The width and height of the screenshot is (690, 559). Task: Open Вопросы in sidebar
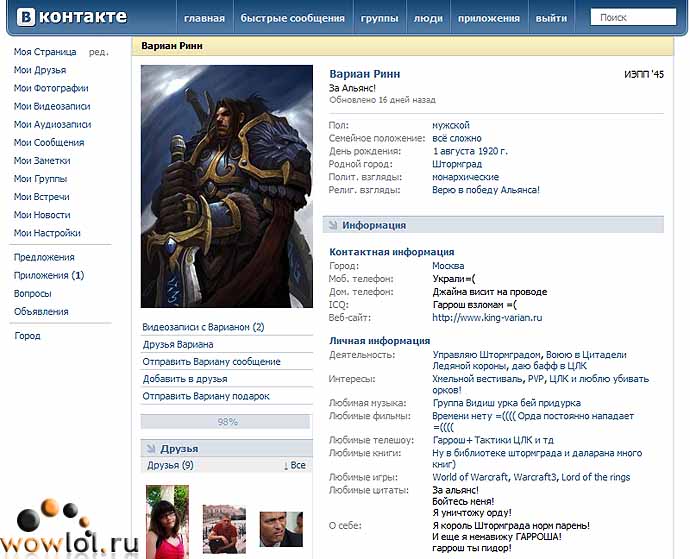(x=33, y=293)
